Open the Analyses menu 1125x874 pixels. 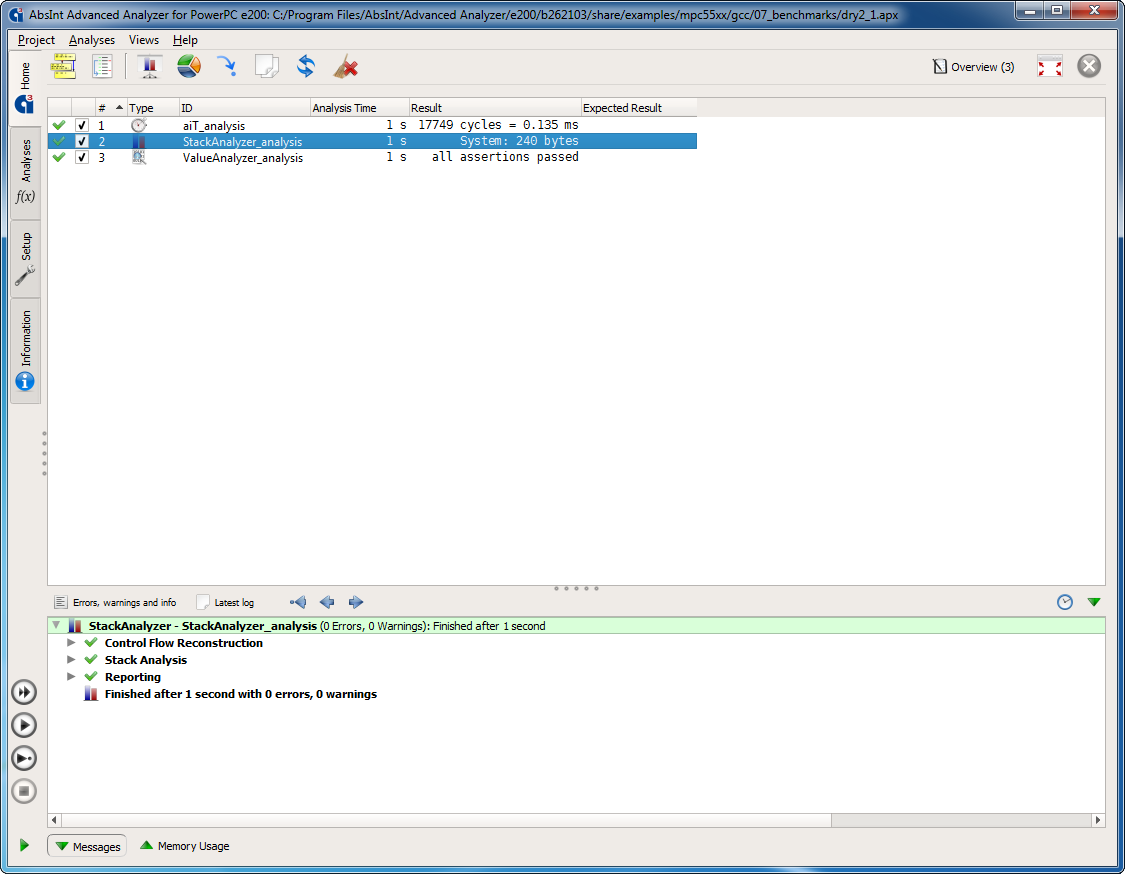(92, 40)
